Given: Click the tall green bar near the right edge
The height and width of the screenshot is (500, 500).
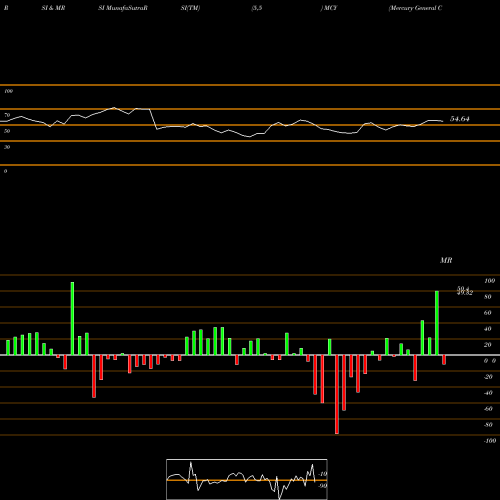Looking at the screenshot, I should click(437, 323).
